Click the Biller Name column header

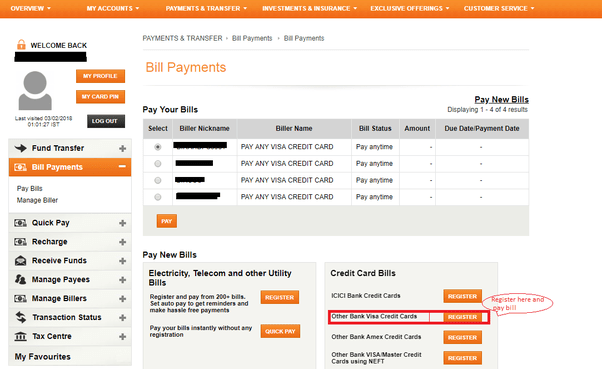point(294,129)
